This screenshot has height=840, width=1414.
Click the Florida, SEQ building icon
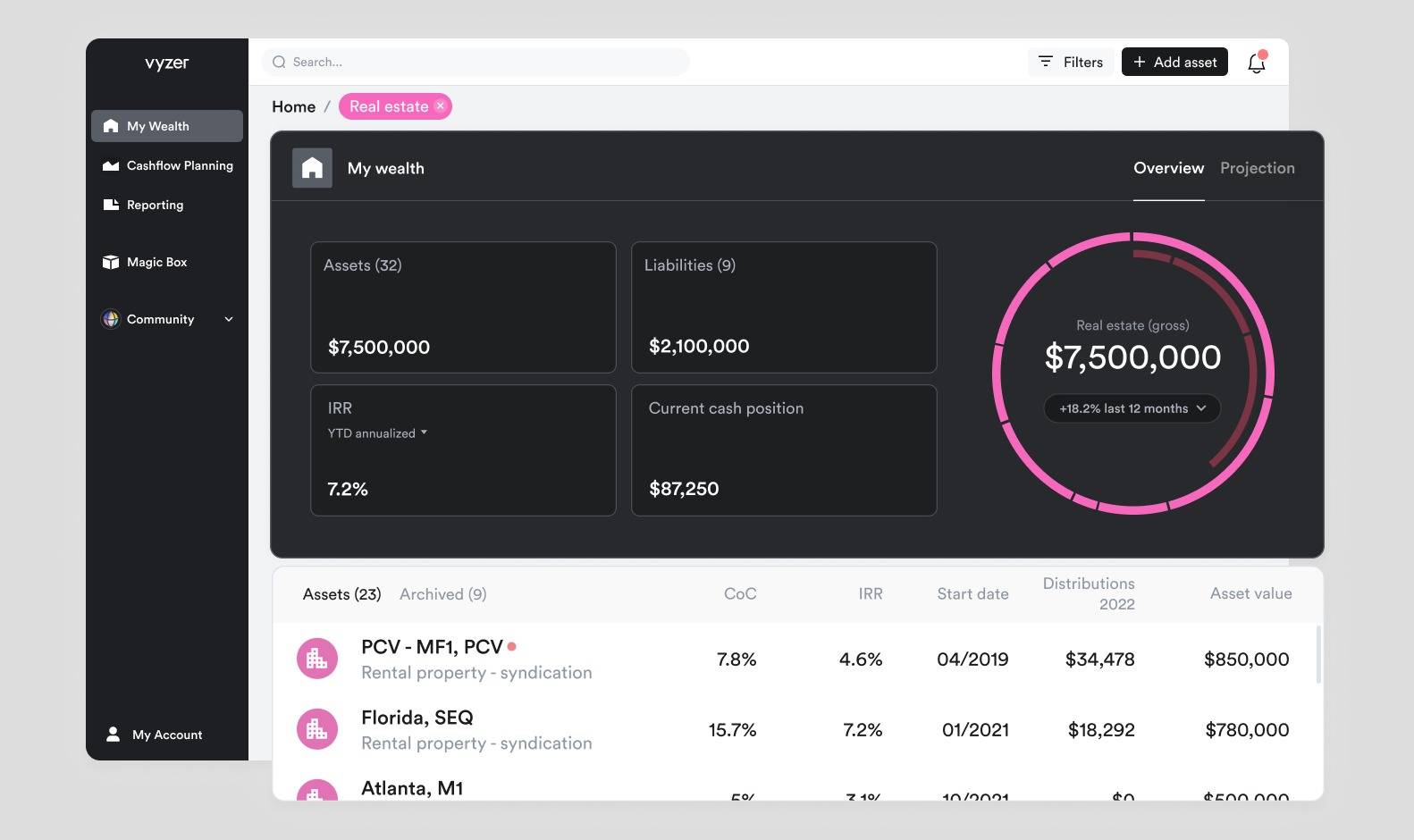(x=316, y=729)
